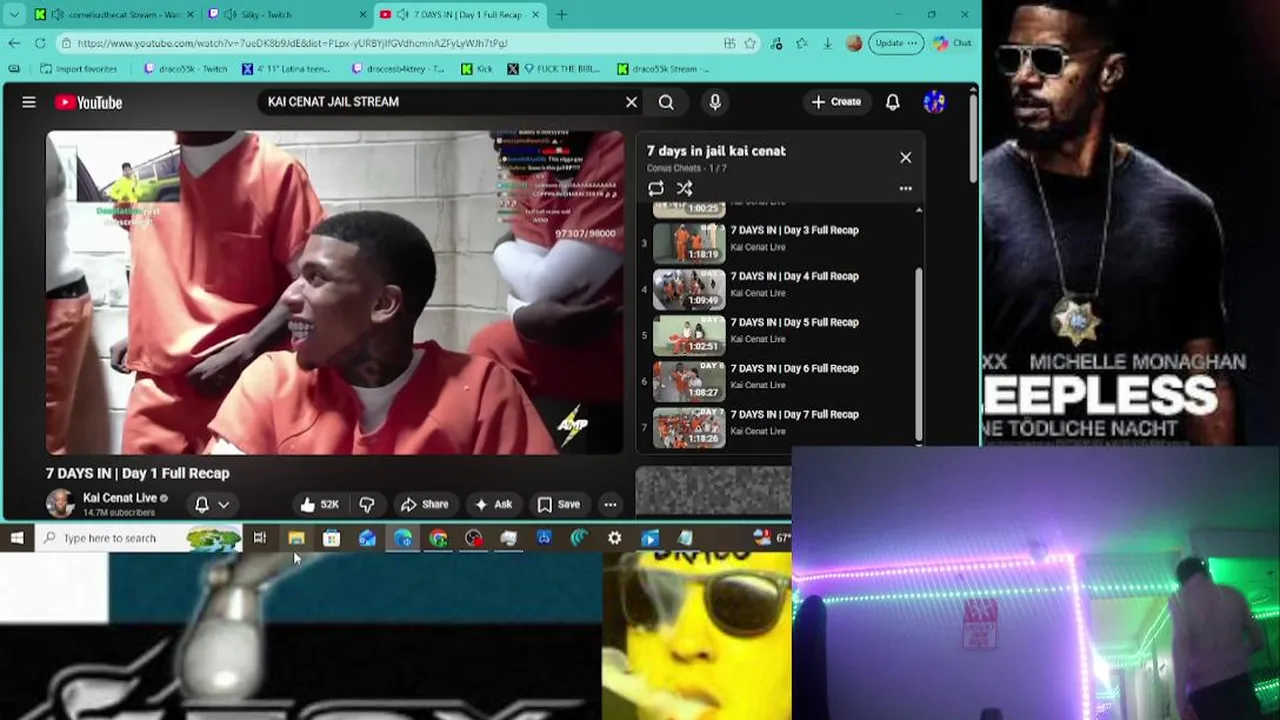
Task: Switch to Google Chrome on the taskbar
Action: [438, 538]
